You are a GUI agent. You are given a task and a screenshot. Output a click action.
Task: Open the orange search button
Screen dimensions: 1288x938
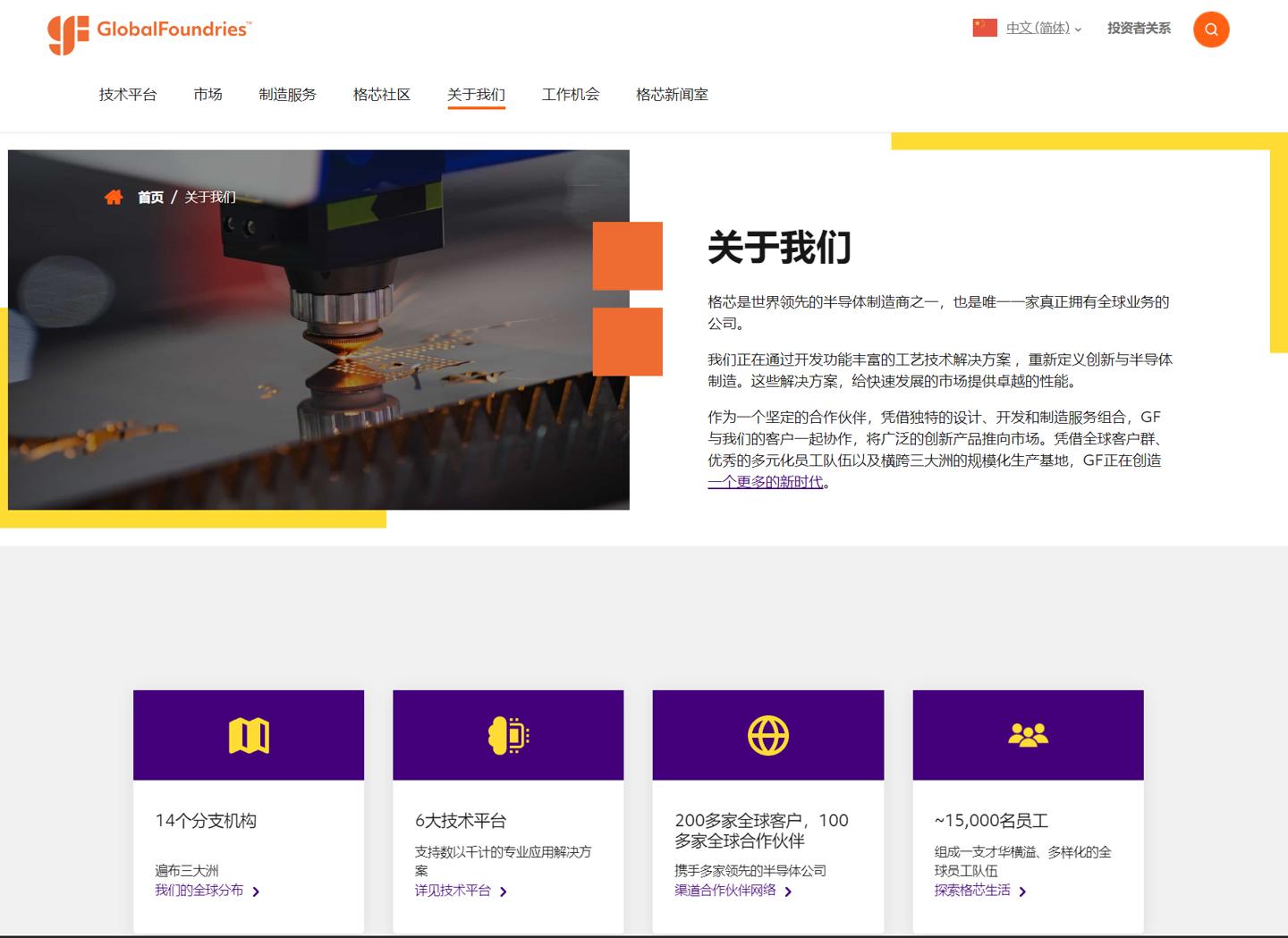click(1210, 30)
